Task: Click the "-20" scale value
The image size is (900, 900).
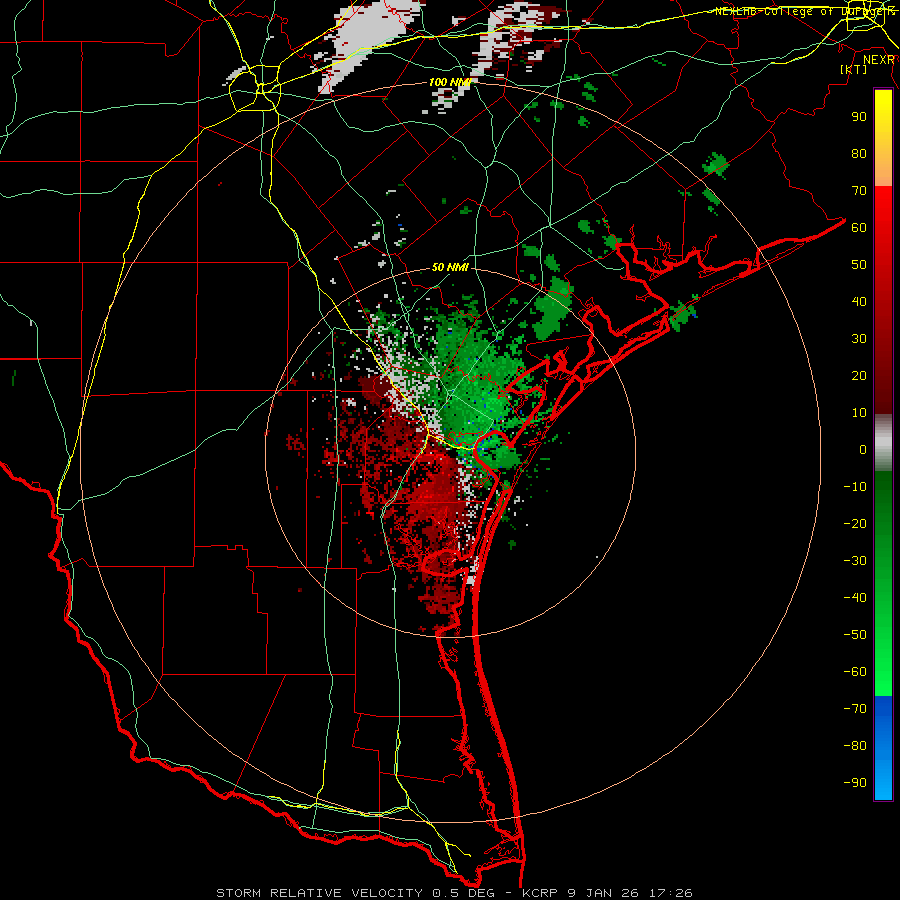Action: [855, 524]
